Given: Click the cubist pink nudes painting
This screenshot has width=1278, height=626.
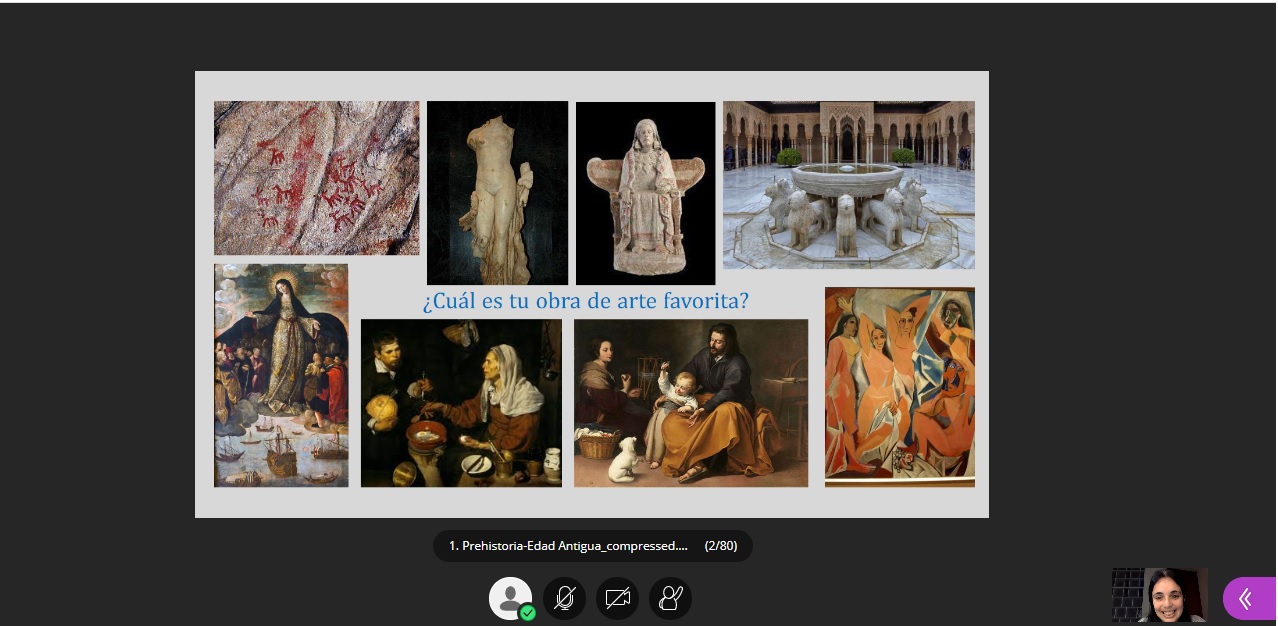Looking at the screenshot, I should [x=900, y=387].
